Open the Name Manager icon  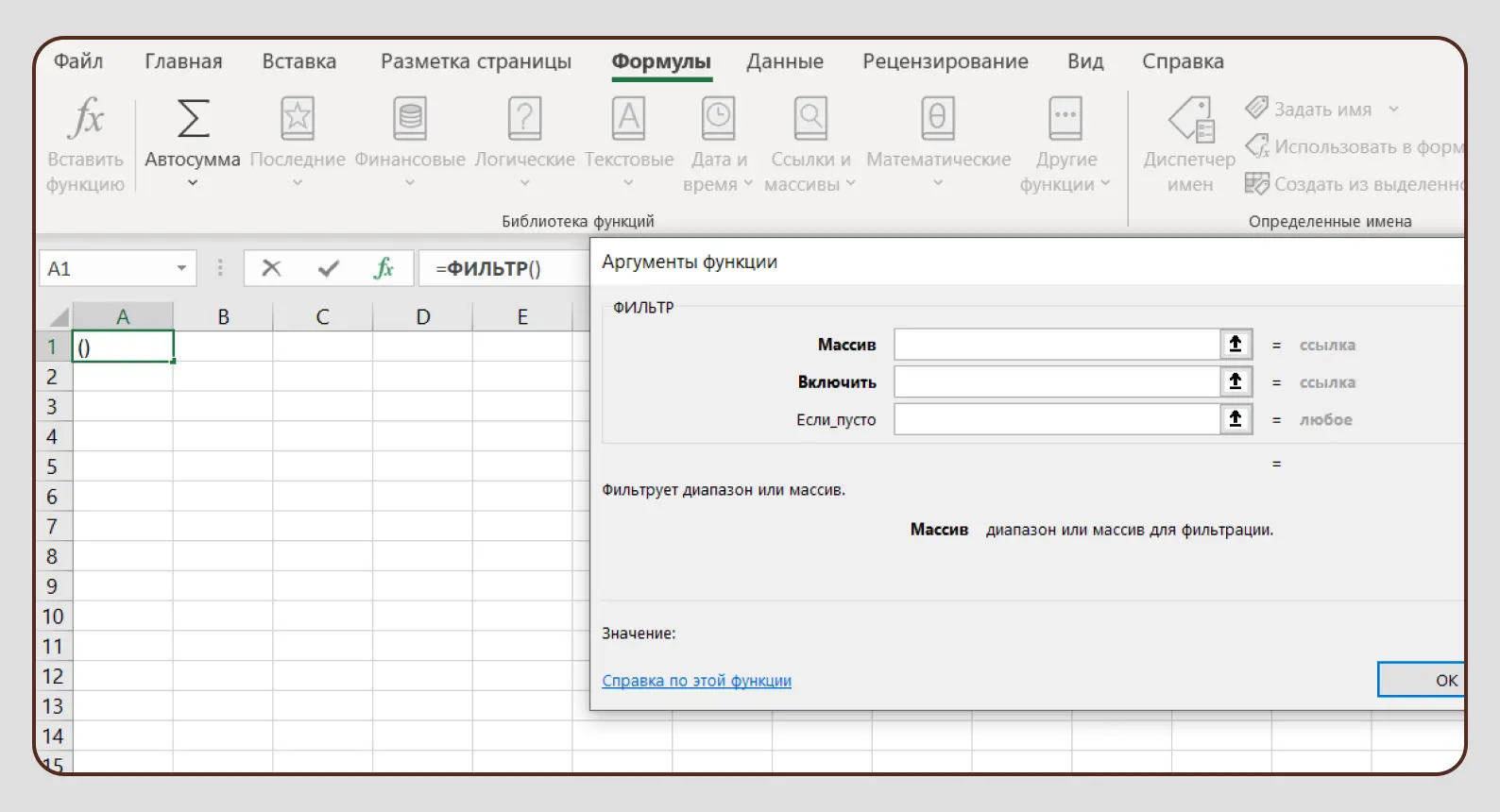coord(1191,119)
